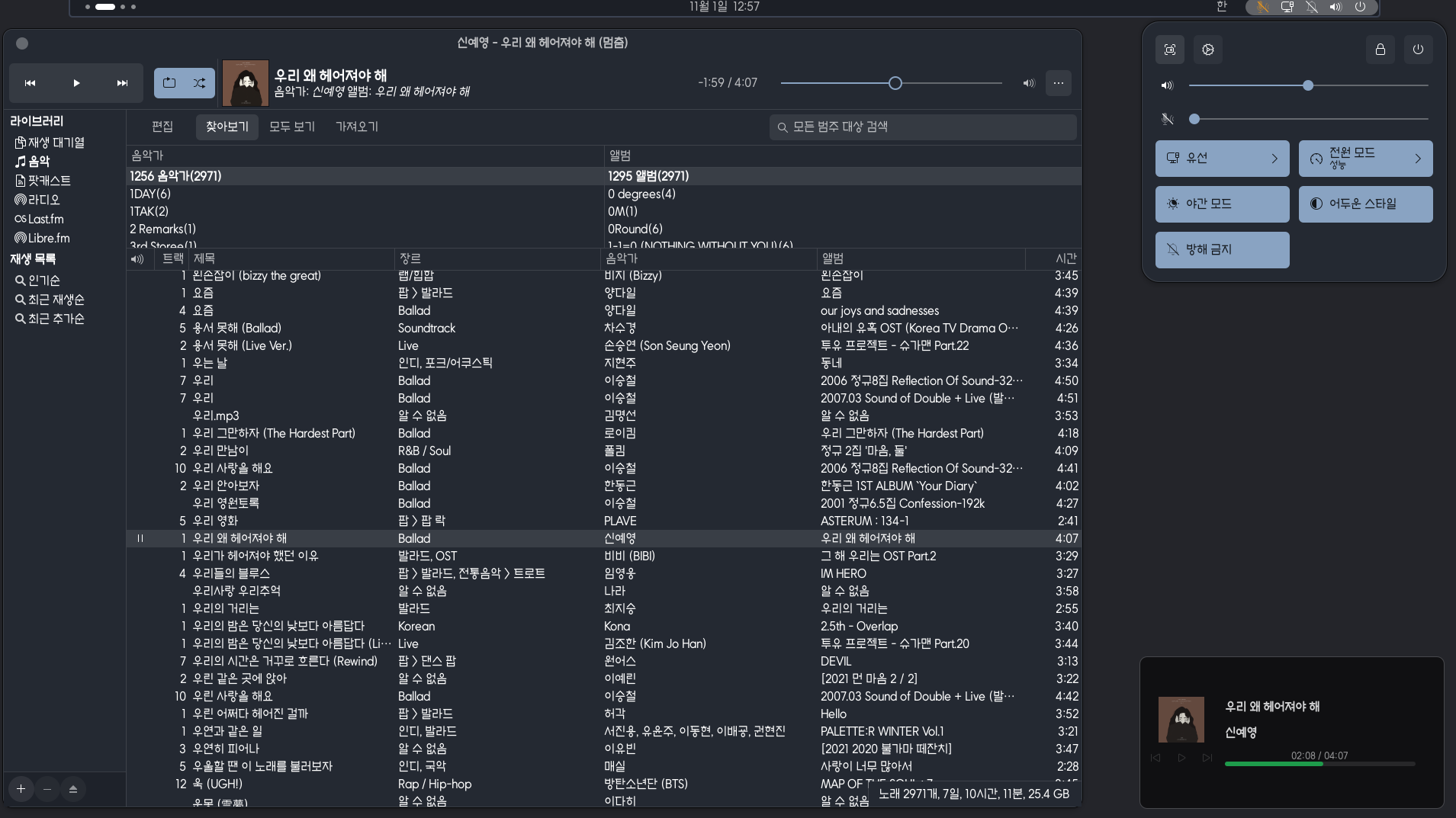Viewport: 1456px width, 818px height.
Task: Toggle shuffle playback mode
Action: (x=200, y=83)
